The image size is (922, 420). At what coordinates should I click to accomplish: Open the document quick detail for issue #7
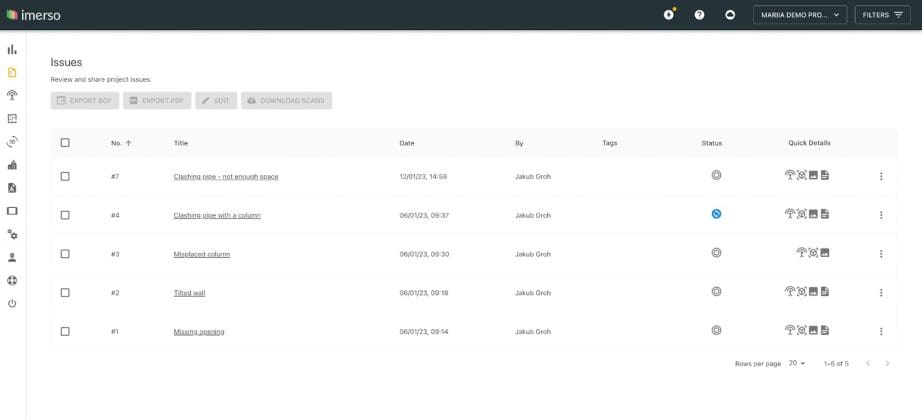pos(825,176)
